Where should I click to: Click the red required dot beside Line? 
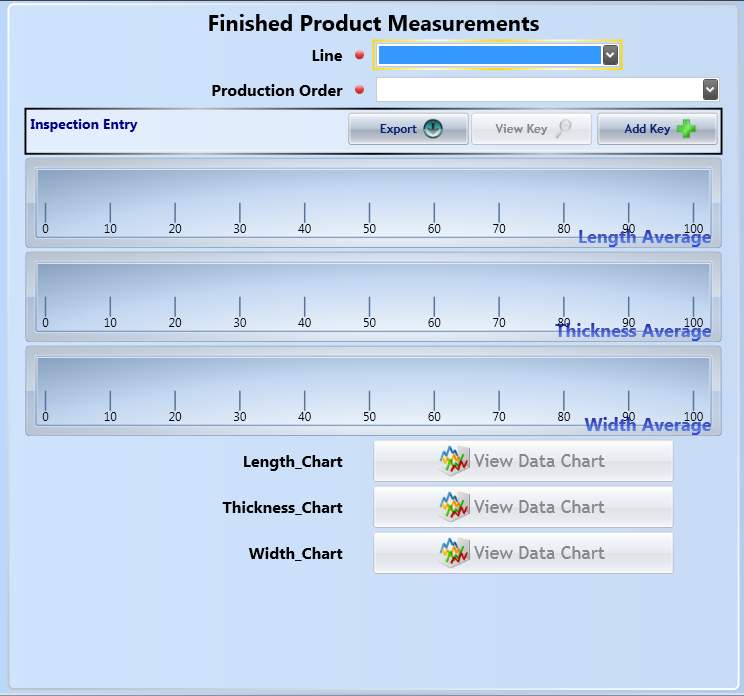coord(360,56)
